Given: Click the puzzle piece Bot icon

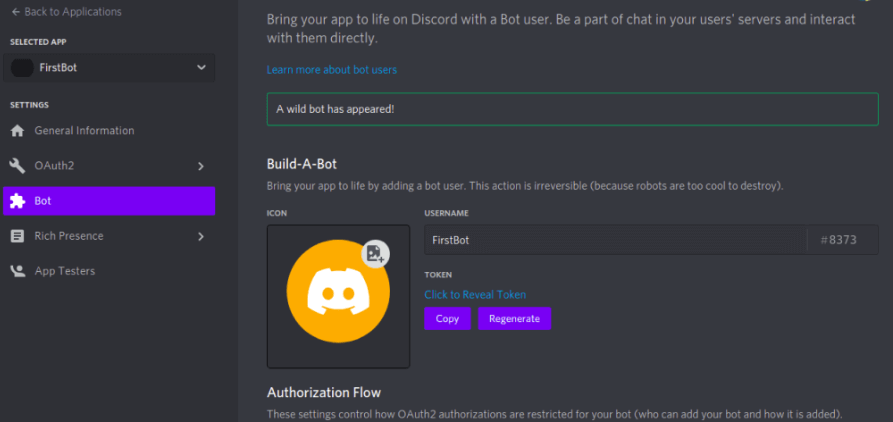Looking at the screenshot, I should (x=17, y=201).
